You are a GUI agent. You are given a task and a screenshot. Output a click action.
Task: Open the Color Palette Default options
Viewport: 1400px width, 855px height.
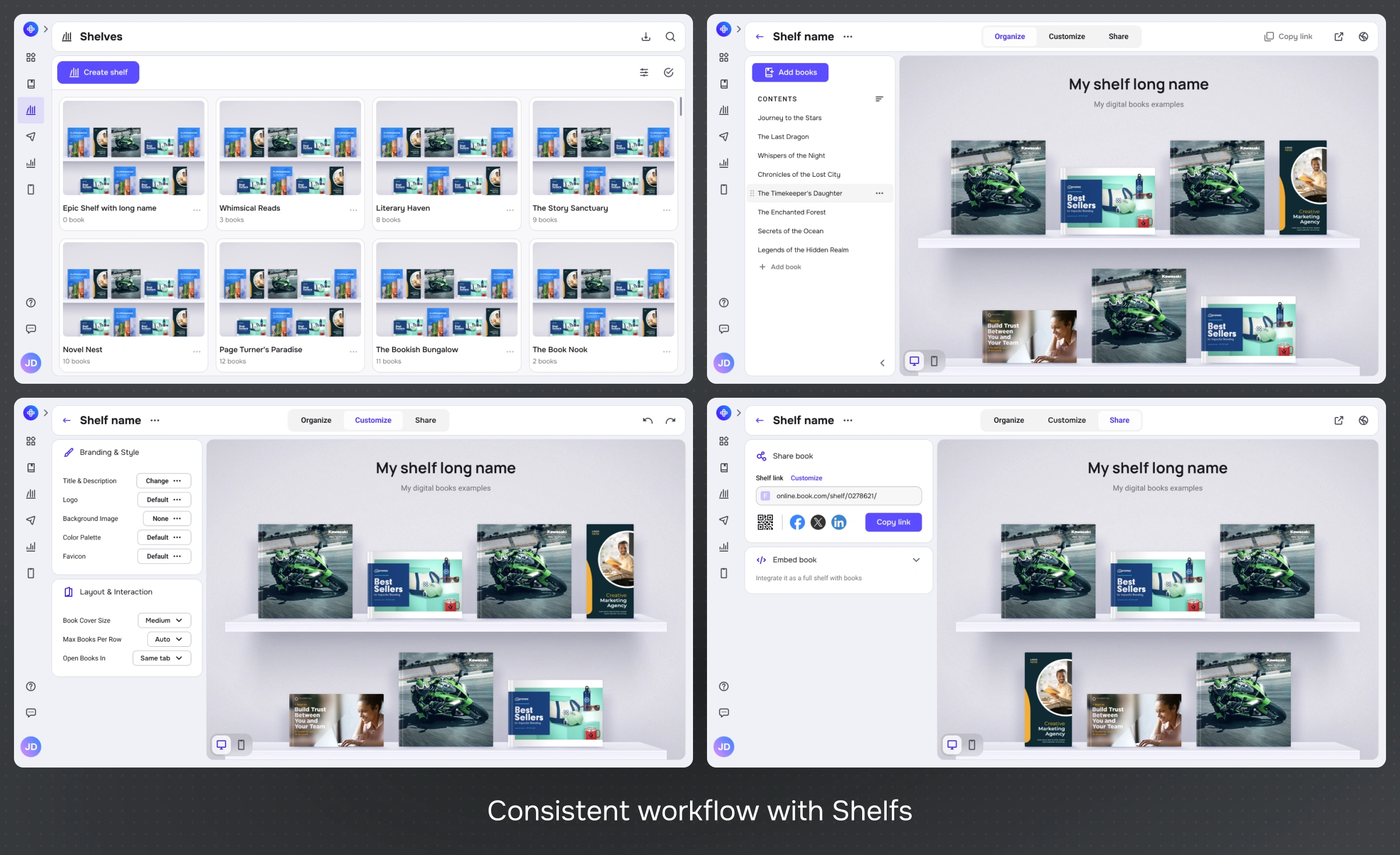[164, 538]
